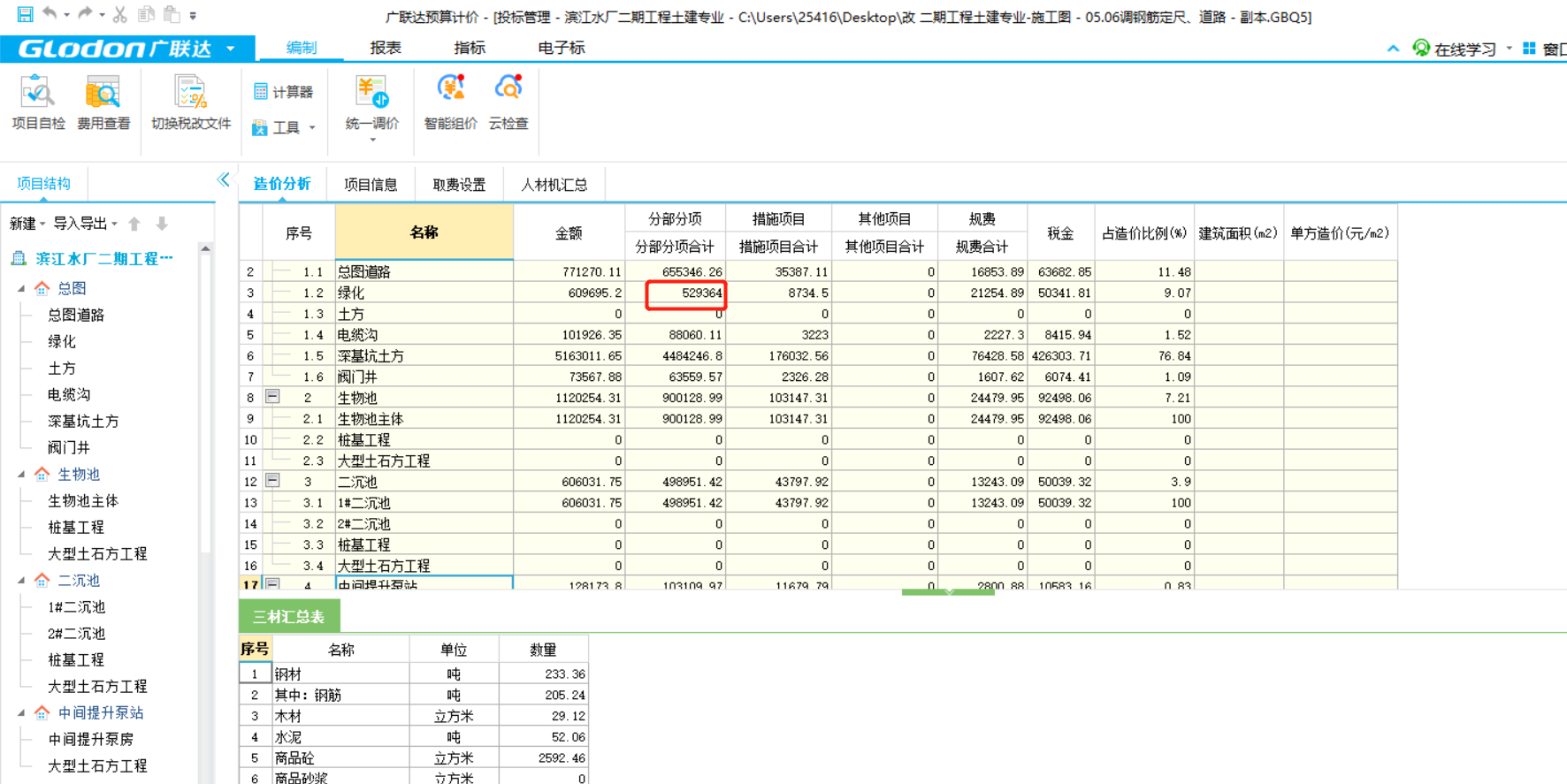
Task: Open the 取费设置 tab
Action: point(459,184)
